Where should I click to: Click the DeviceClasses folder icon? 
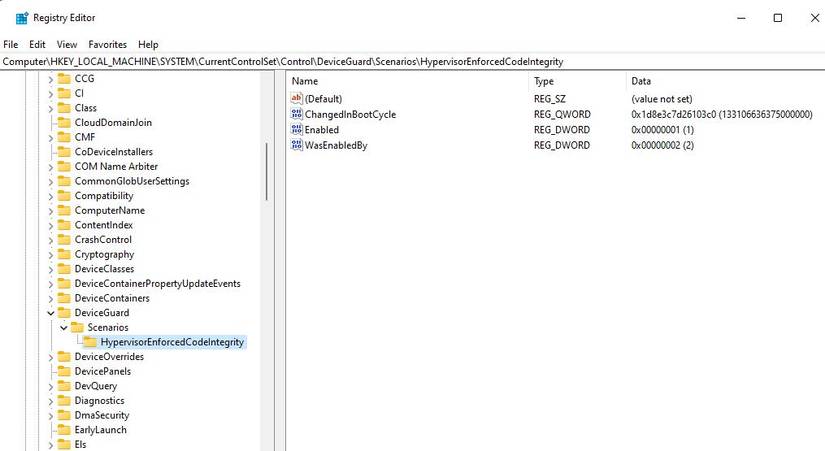tap(64, 269)
